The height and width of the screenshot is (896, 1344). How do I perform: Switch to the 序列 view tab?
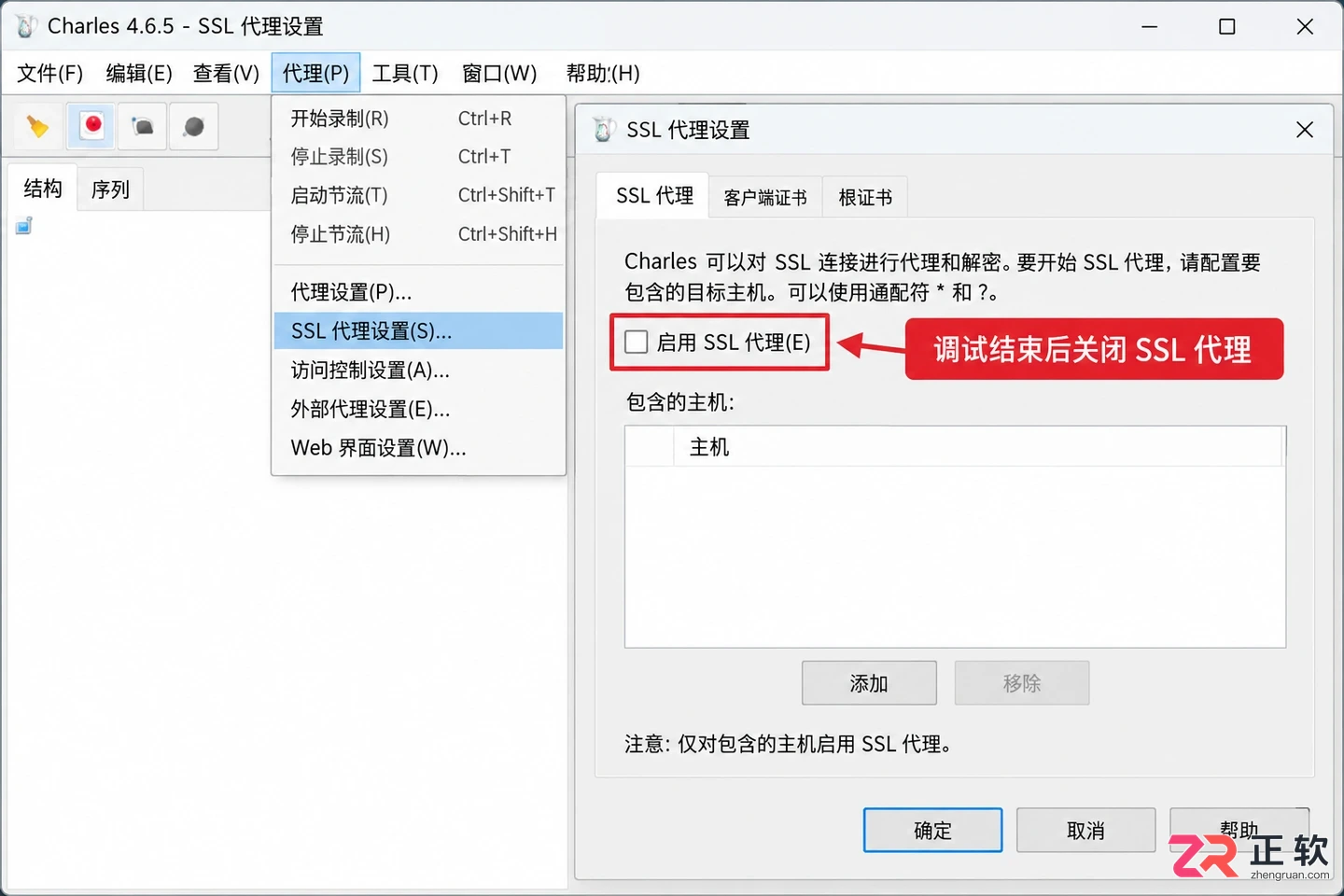(x=110, y=190)
